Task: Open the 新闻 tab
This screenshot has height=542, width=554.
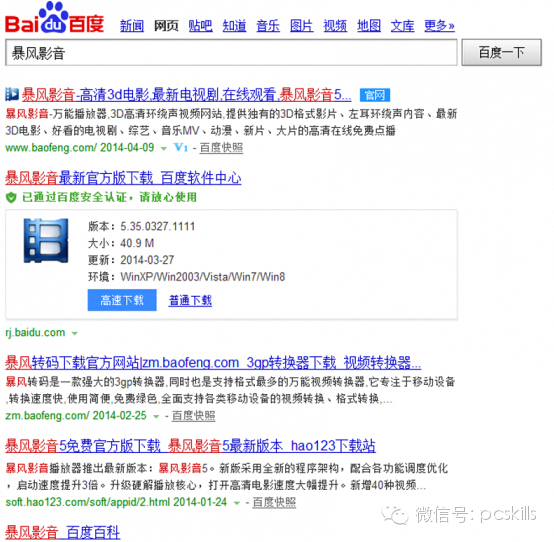Action: tap(132, 26)
